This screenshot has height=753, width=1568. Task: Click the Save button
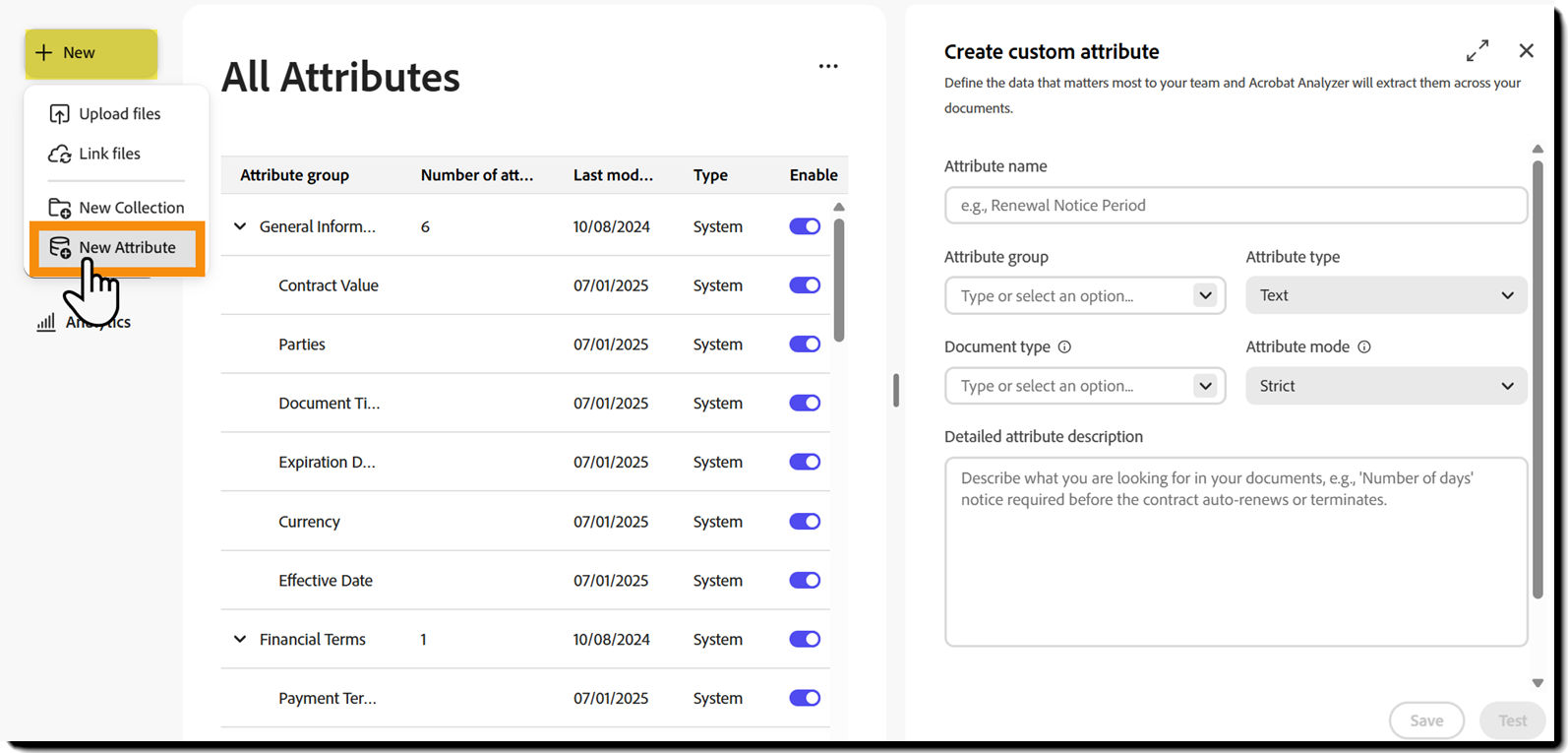[1426, 721]
